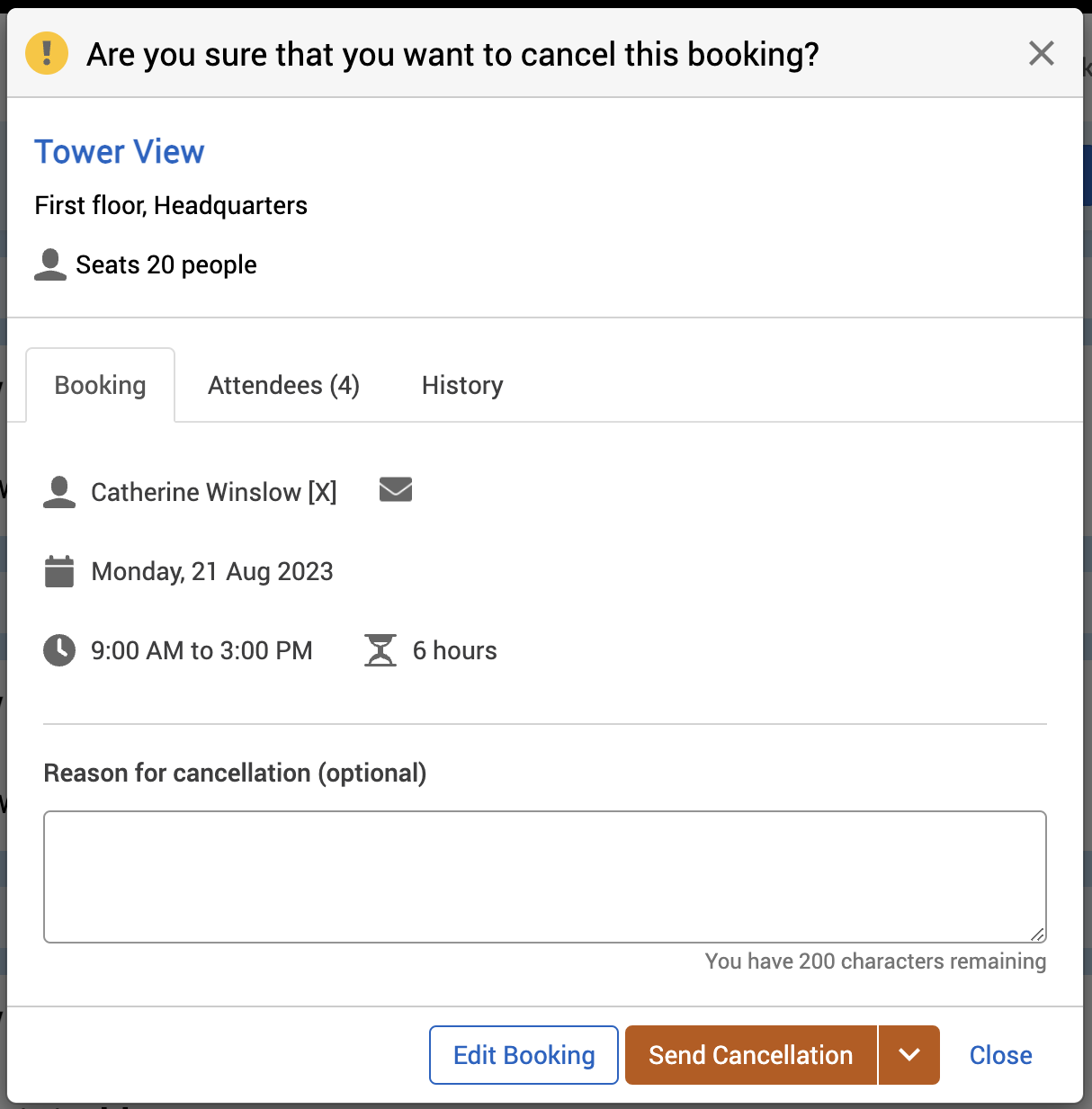Click the Catherine Winslow [X] name

click(x=214, y=492)
